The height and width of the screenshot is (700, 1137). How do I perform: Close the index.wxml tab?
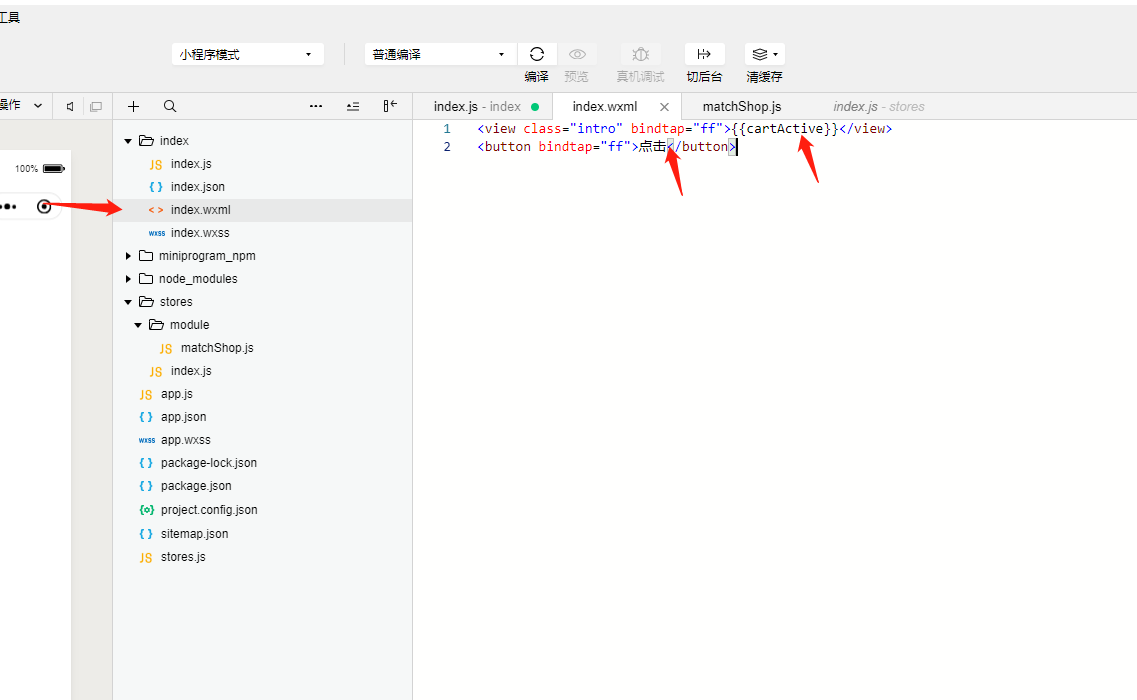664,107
